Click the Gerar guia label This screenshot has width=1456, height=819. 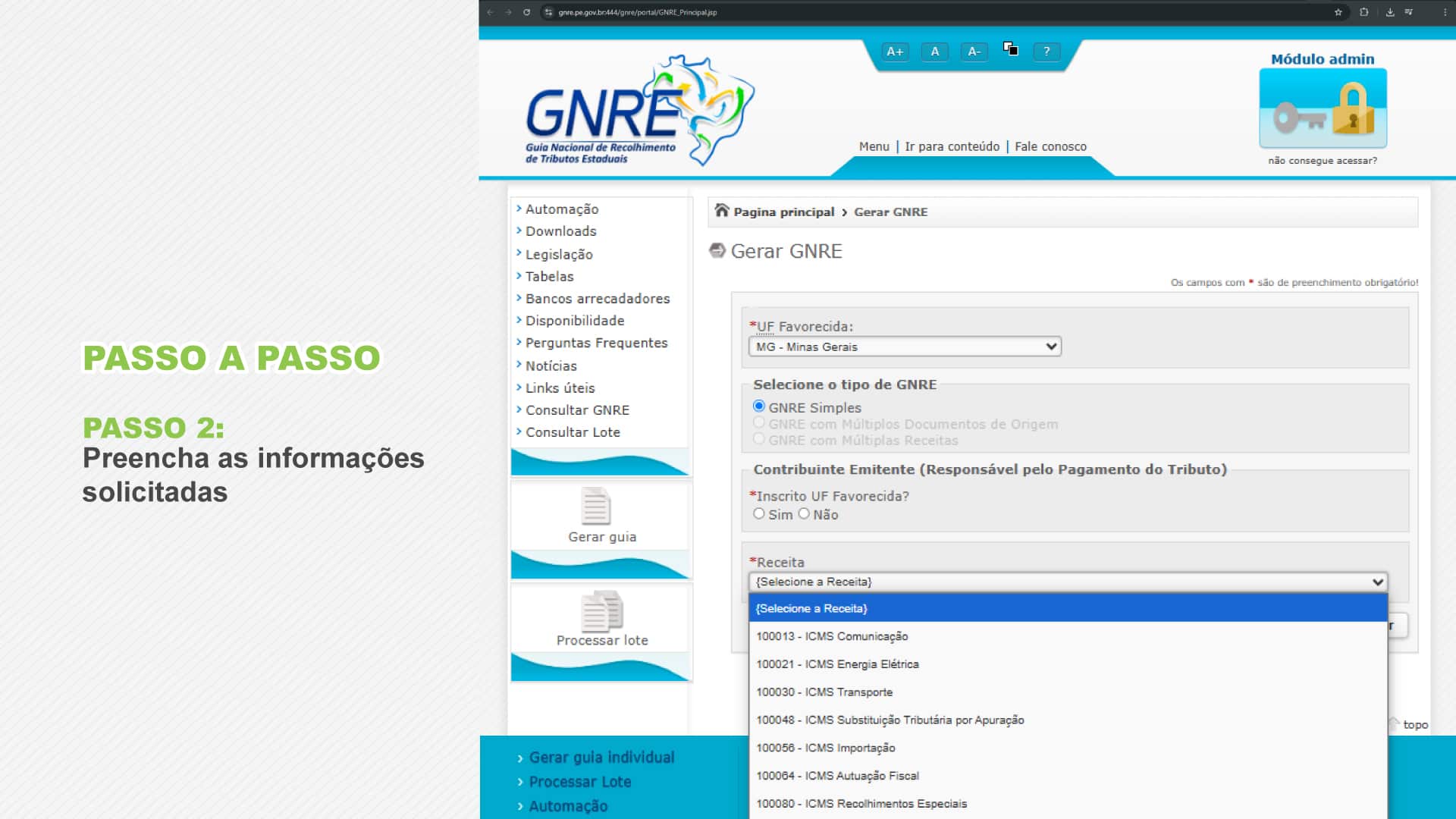(x=602, y=537)
